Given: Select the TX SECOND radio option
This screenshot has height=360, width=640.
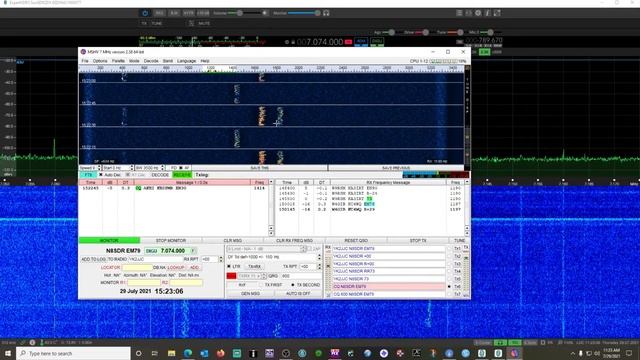Looking at the screenshot, I should point(293,285).
